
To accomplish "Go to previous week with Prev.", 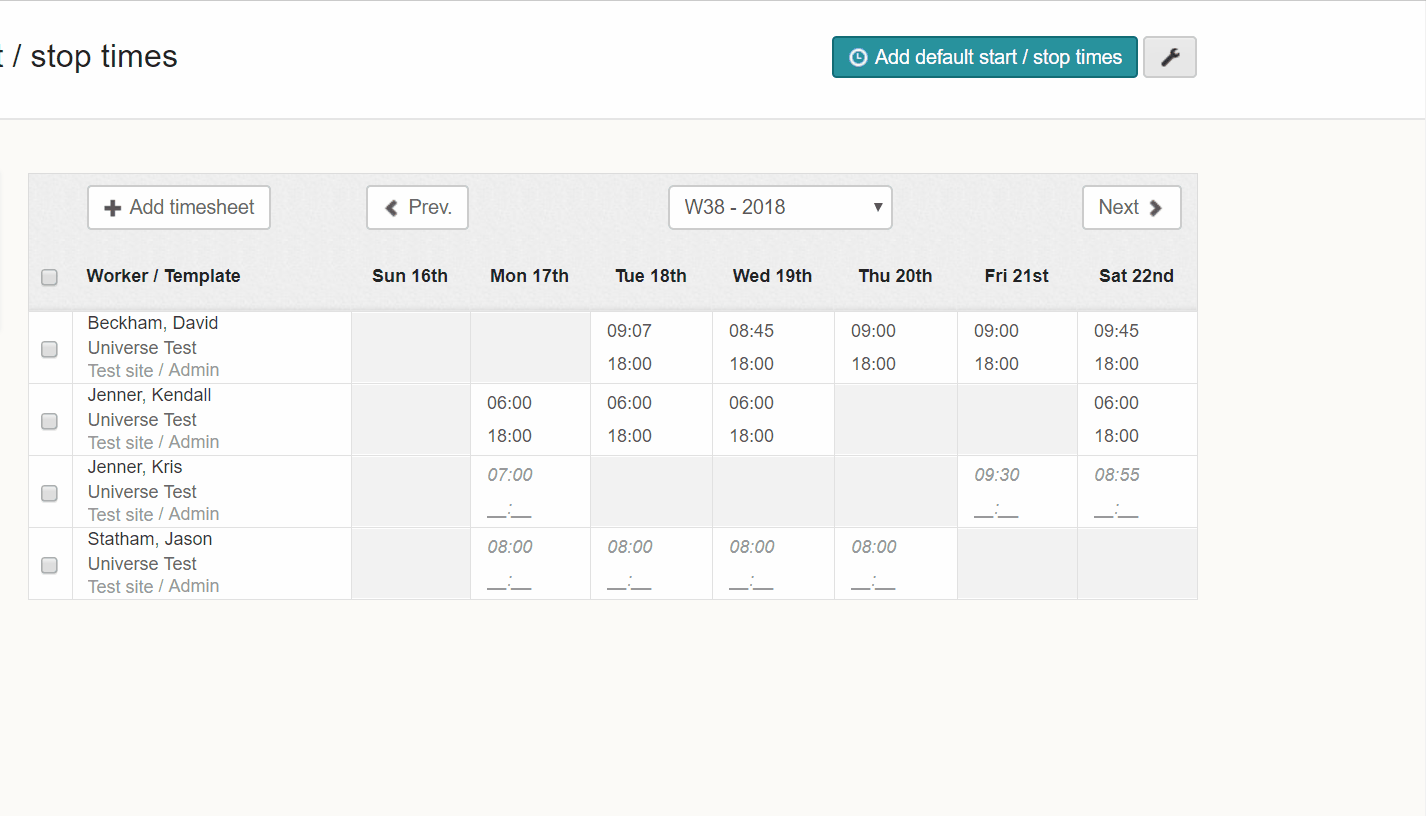I will coord(417,208).
